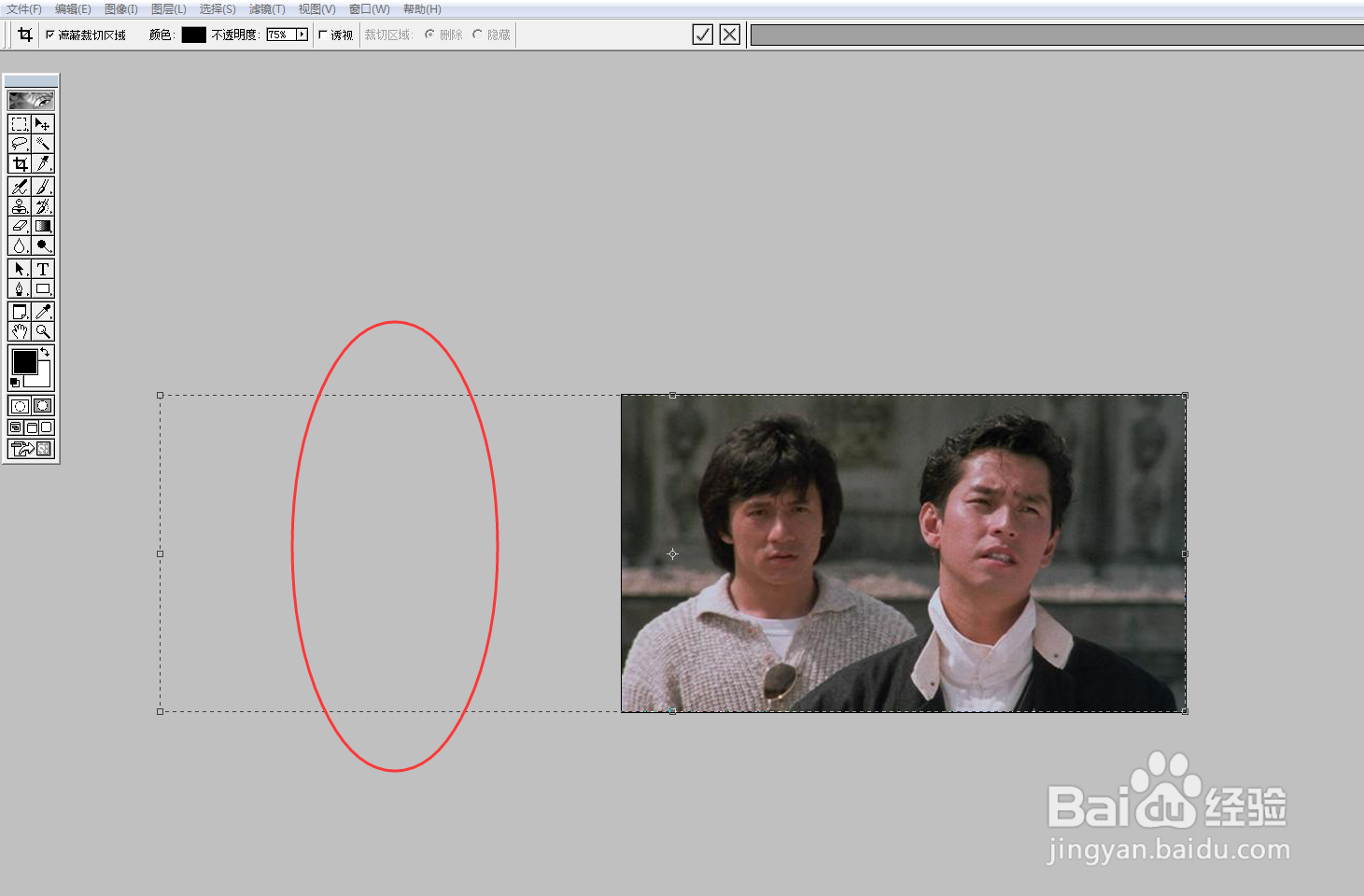
Task: Click the gray palette well in options bar
Action: (1057, 35)
